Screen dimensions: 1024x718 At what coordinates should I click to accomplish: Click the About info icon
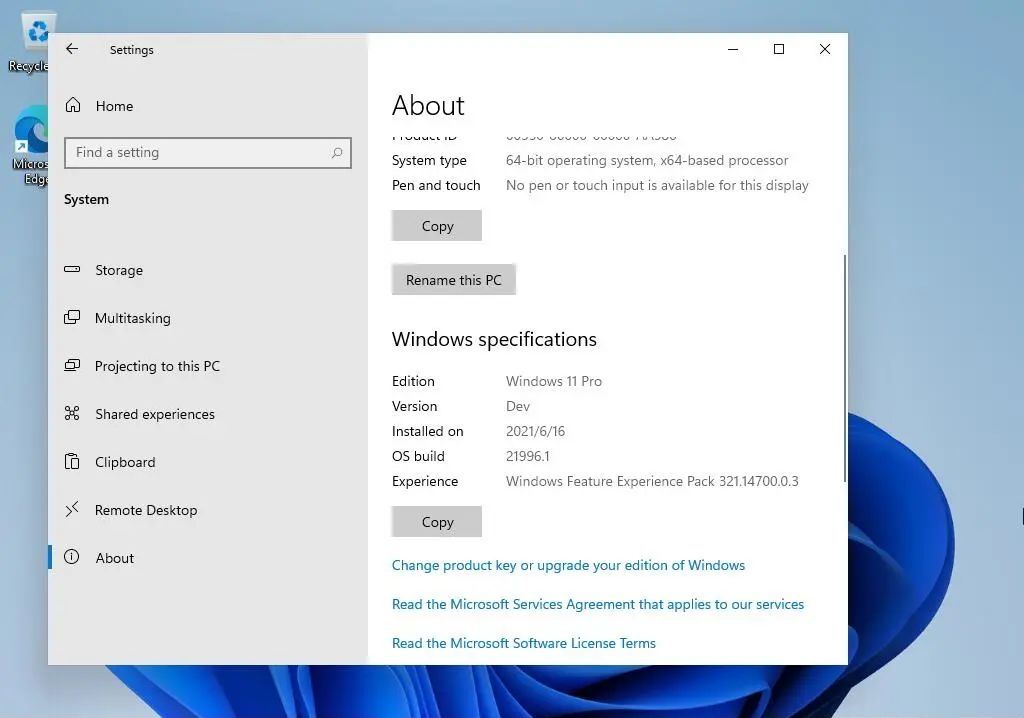point(72,557)
